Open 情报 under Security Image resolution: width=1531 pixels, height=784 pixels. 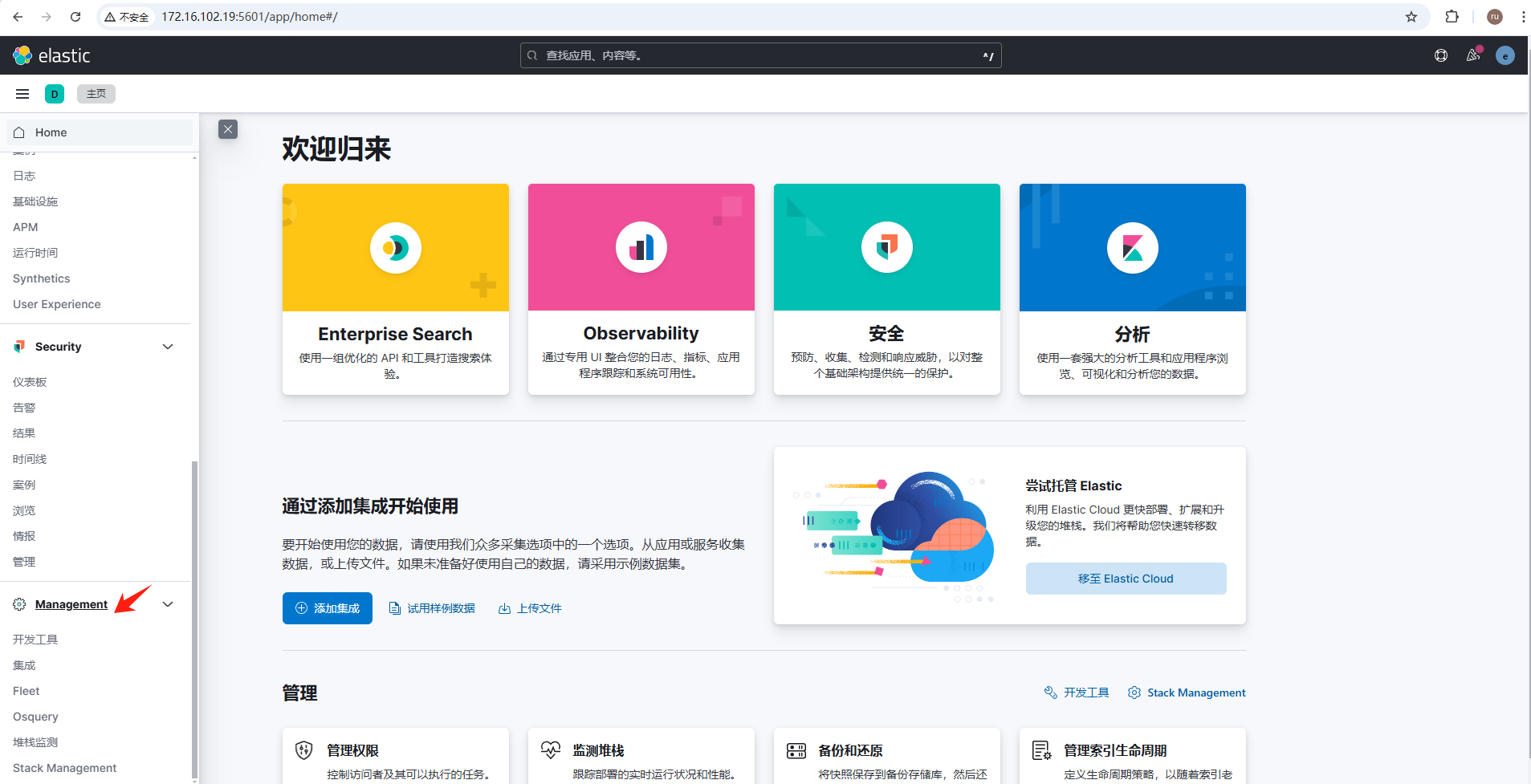pos(24,536)
